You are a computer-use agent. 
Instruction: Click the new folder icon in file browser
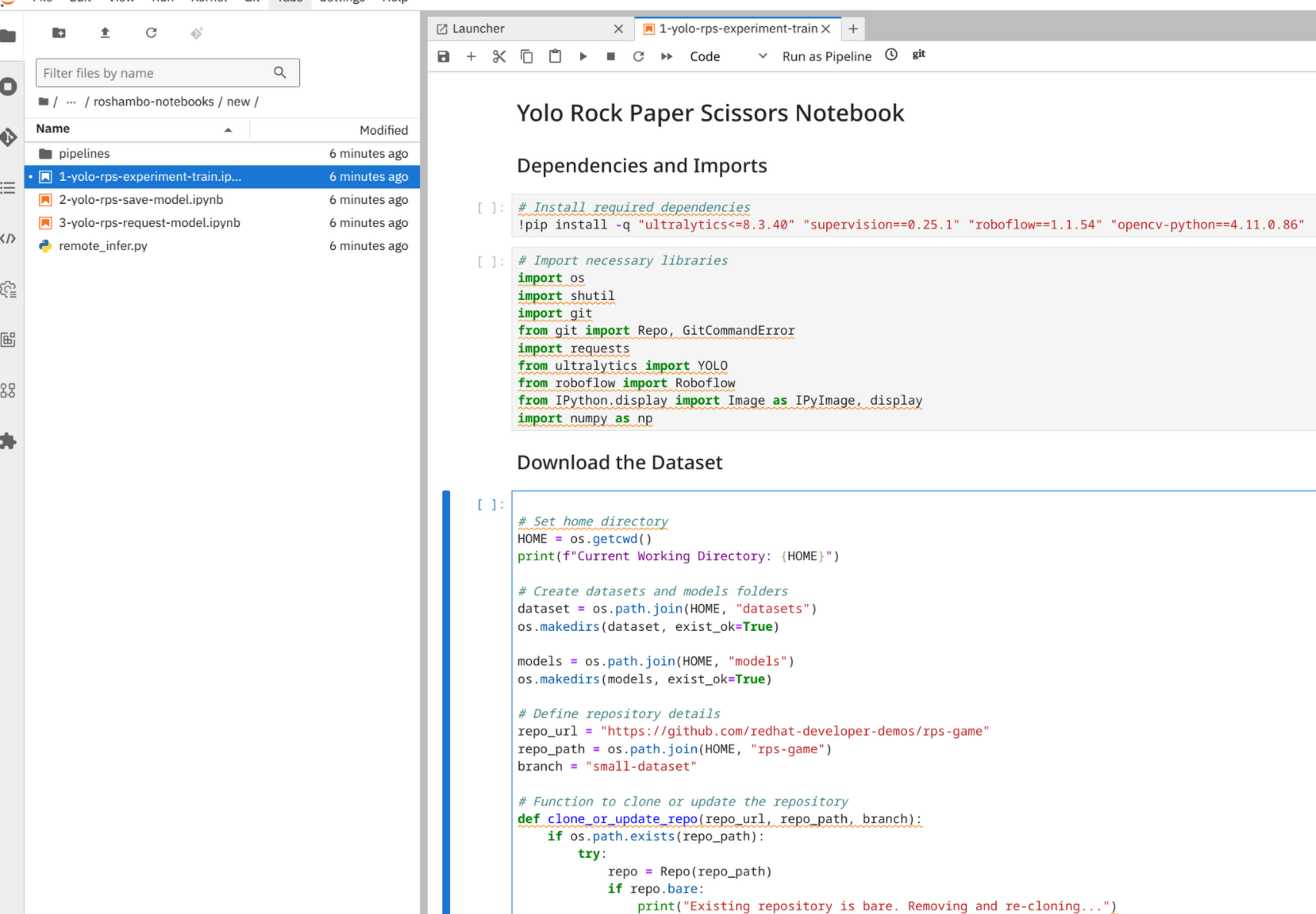coord(58,32)
